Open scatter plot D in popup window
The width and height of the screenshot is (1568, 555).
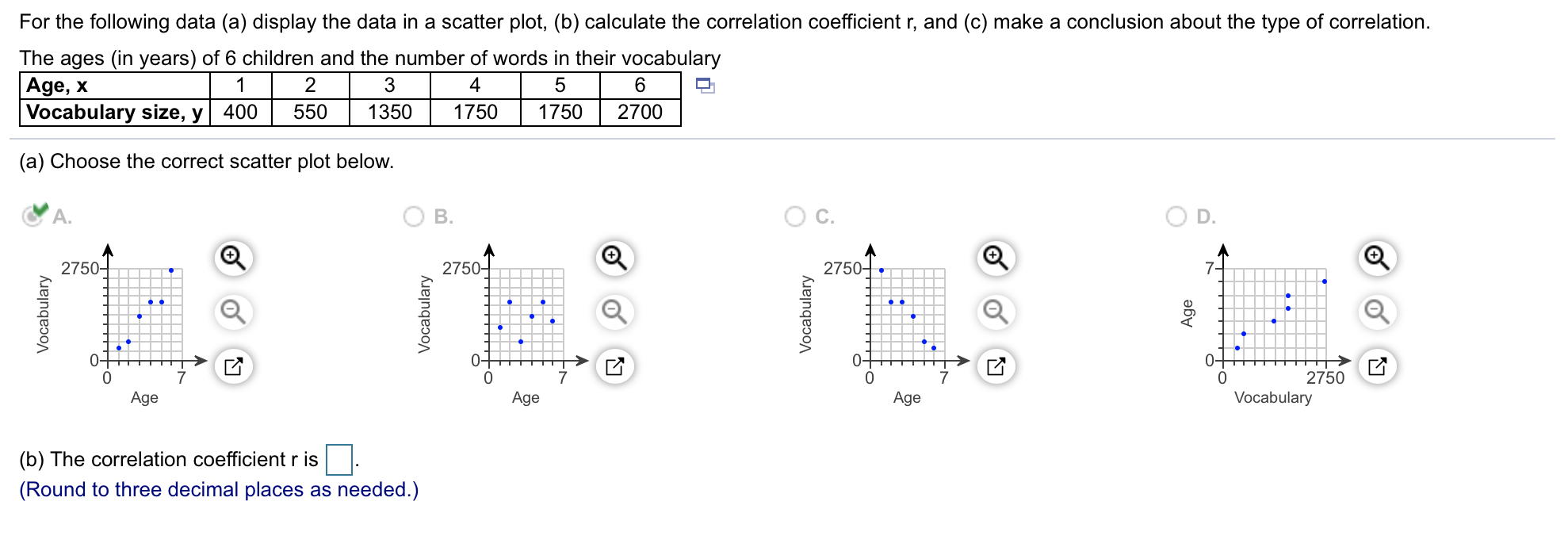click(x=1377, y=366)
